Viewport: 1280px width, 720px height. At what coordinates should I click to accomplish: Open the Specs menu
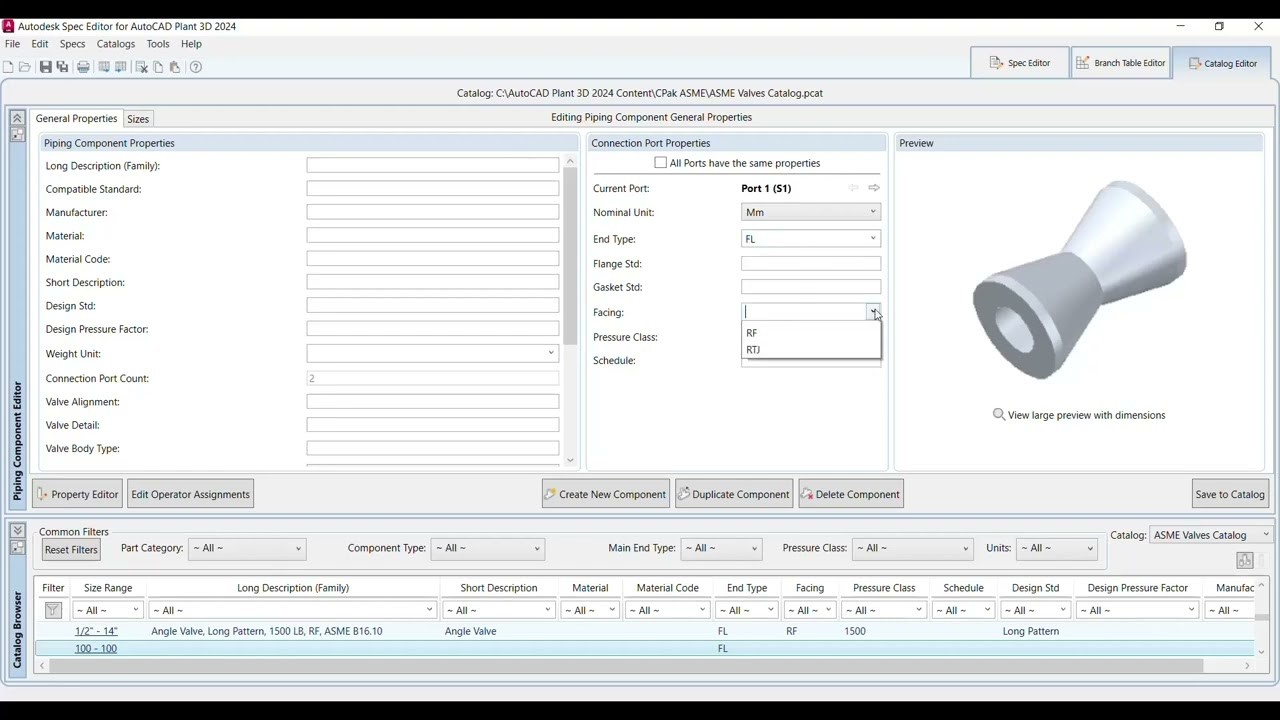pos(72,44)
